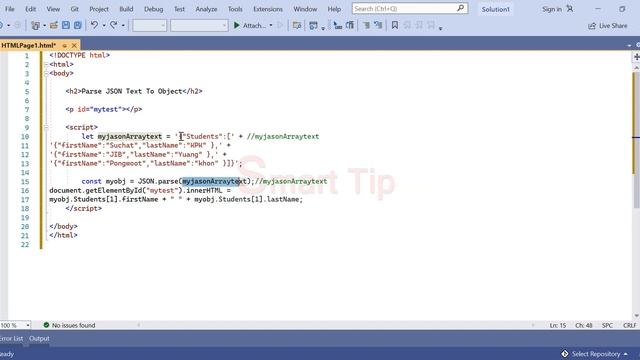Open the Attach button dropdown arrow

tap(271, 26)
